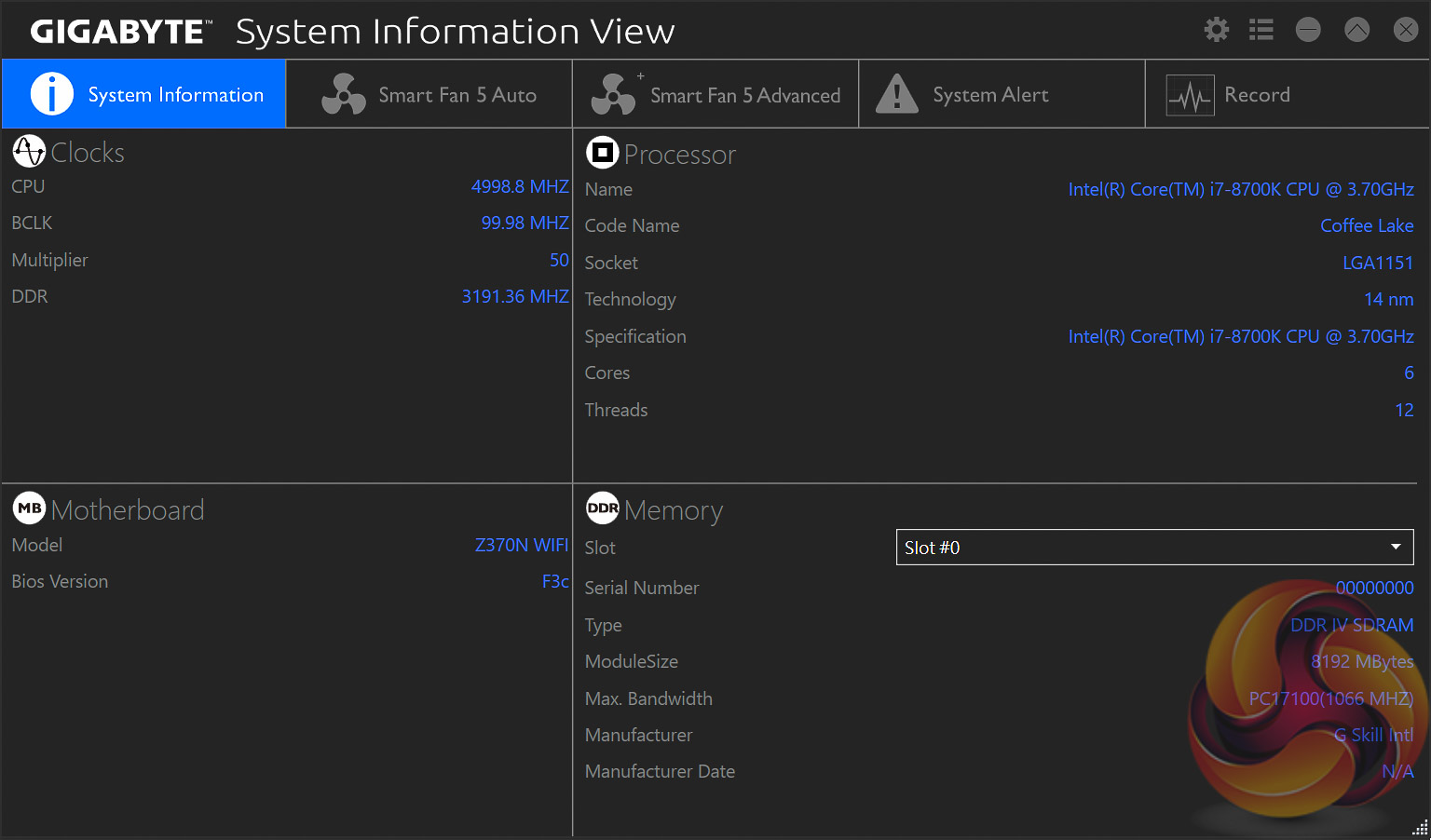This screenshot has height=840, width=1431.
Task: Minimize the System Information View window
Action: coord(1308,30)
